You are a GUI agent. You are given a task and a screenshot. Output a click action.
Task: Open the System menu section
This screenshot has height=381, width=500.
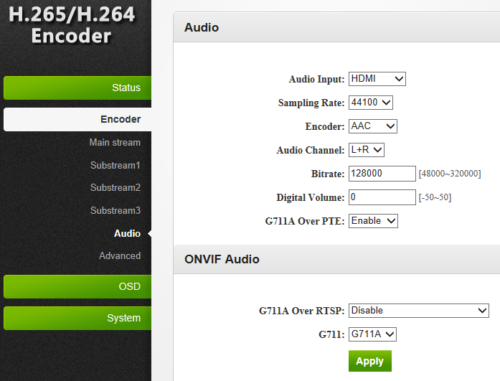[77, 318]
